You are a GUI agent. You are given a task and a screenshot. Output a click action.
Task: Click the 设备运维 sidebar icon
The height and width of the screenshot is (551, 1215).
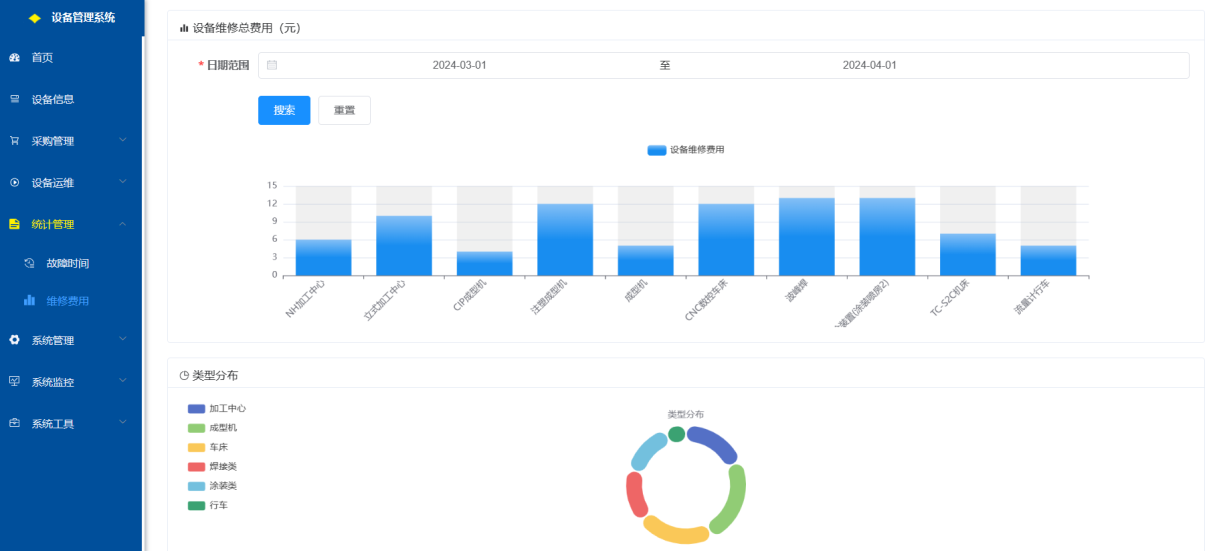(14, 183)
